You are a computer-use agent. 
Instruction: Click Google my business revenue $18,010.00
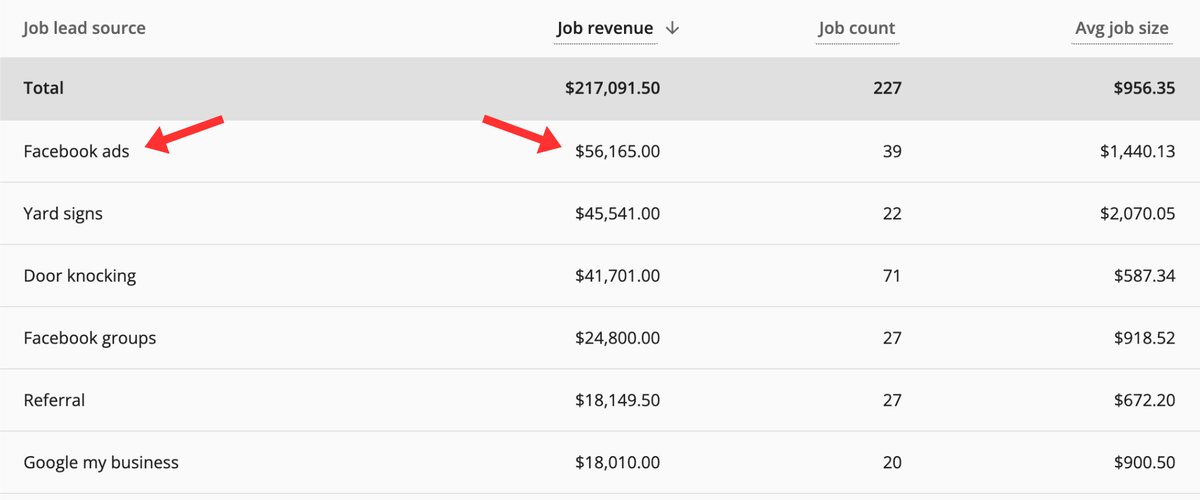click(x=617, y=462)
